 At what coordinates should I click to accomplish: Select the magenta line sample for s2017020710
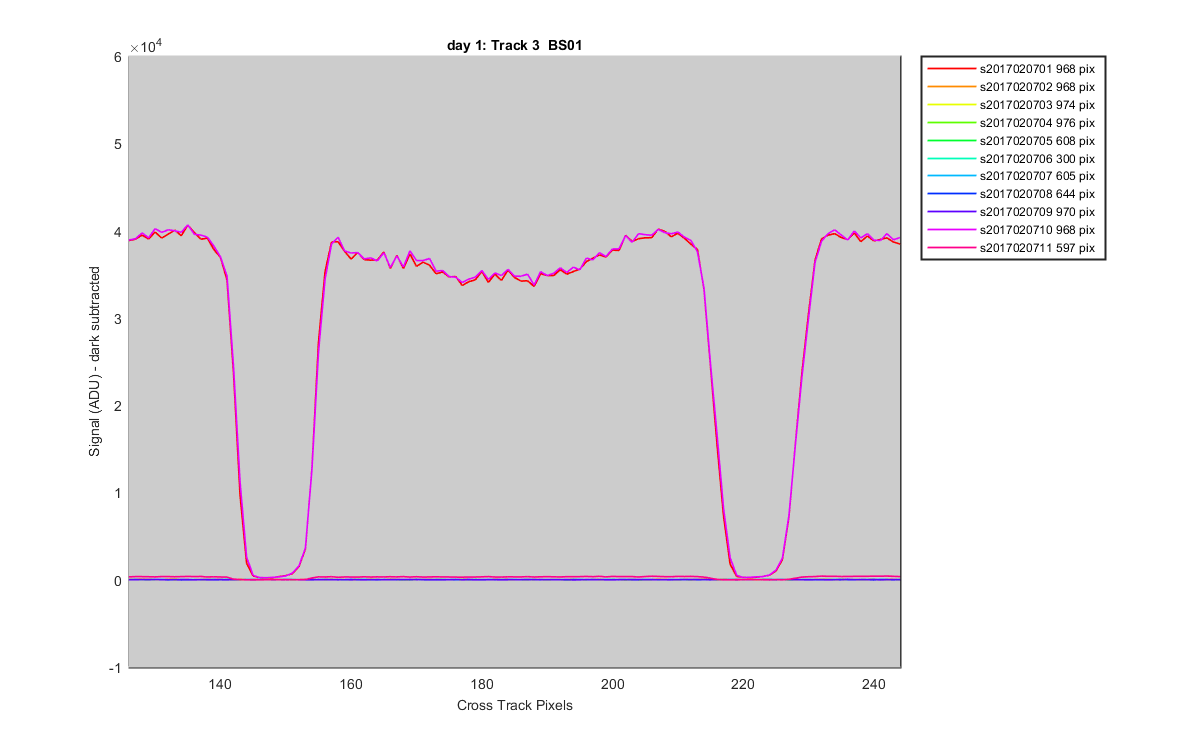coord(951,229)
